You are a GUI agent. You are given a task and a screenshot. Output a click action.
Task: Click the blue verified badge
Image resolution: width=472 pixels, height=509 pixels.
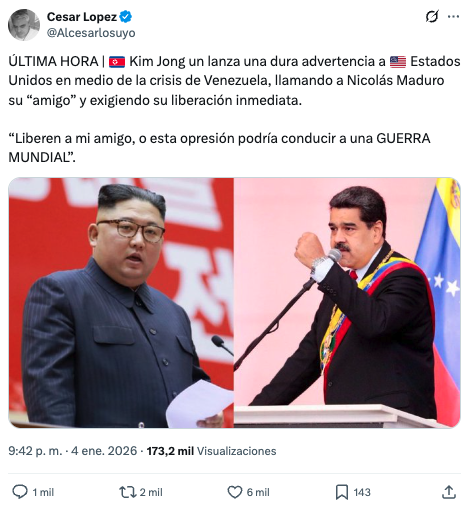126,16
